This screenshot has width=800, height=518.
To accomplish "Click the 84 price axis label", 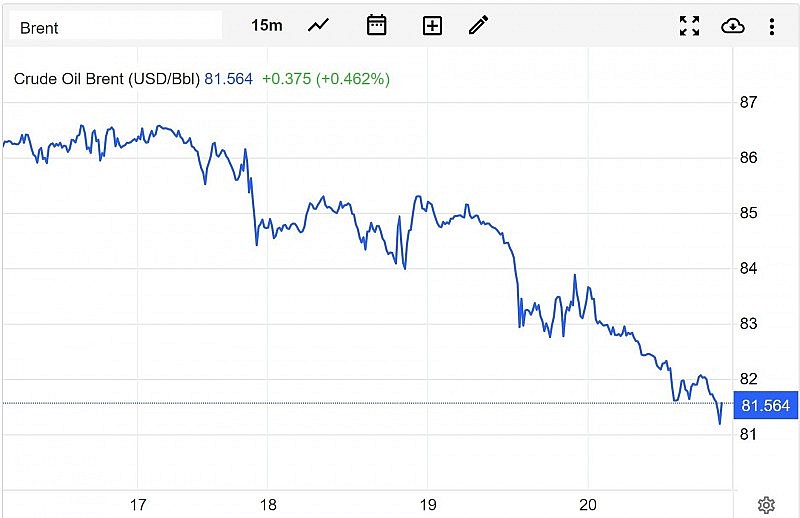I will click(748, 268).
